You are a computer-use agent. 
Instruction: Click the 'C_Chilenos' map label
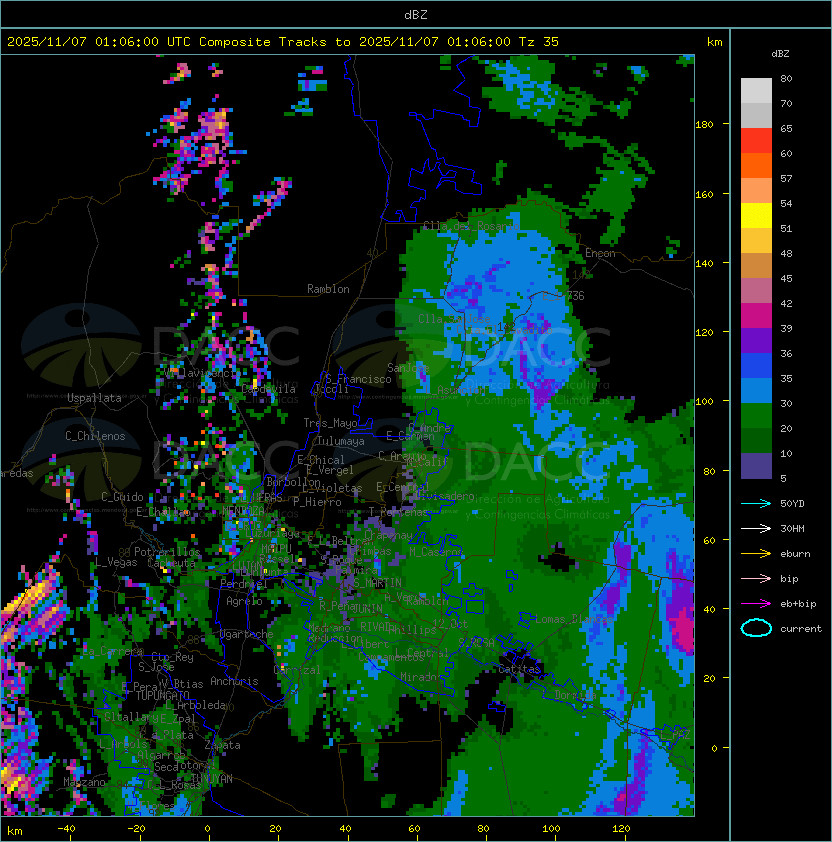(x=95, y=436)
